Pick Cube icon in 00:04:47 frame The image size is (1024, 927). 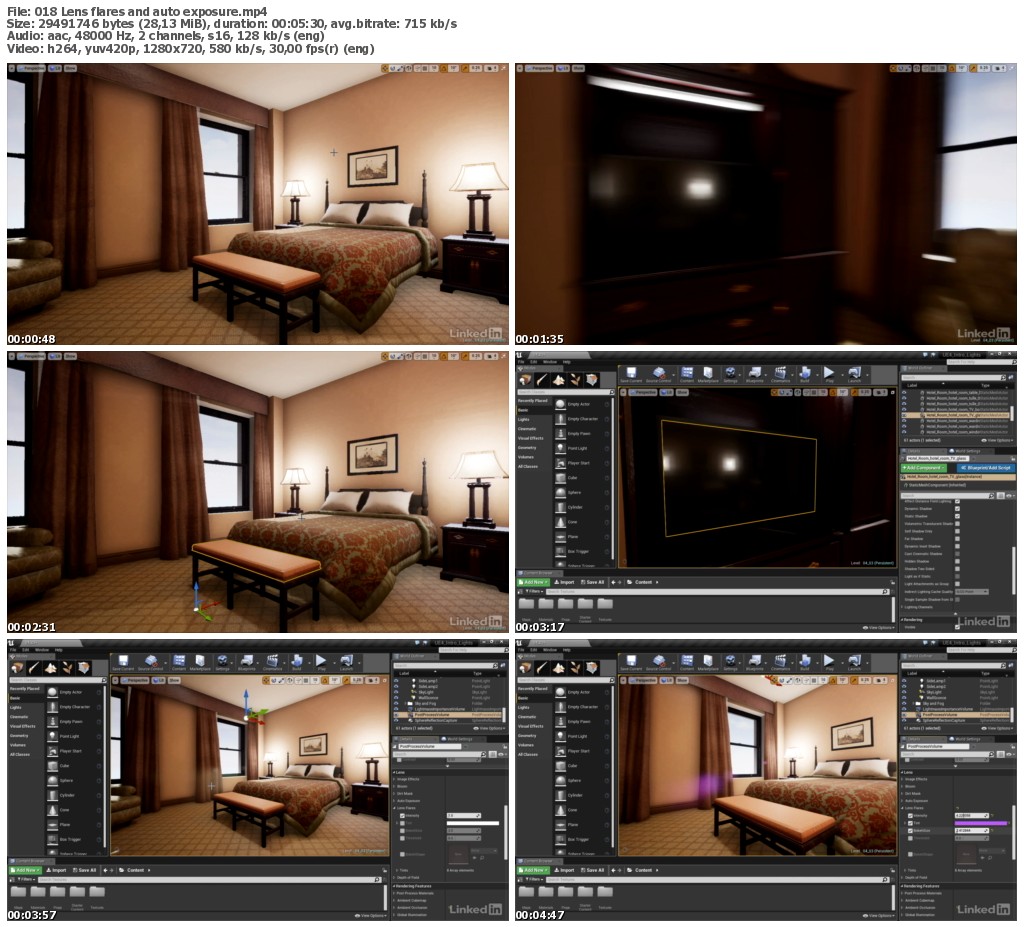(560, 766)
